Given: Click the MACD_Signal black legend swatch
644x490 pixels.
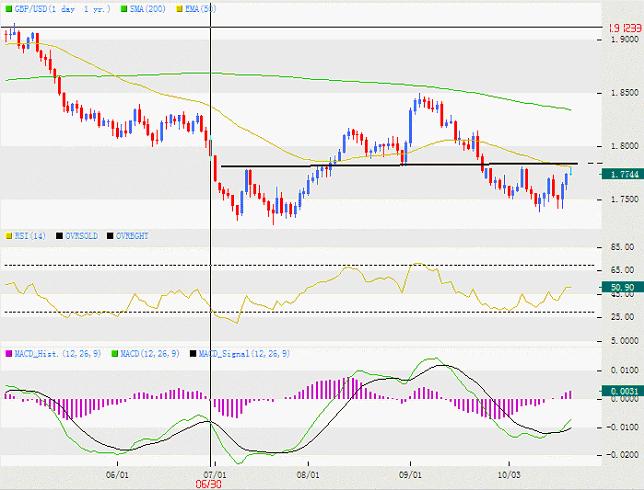Looking at the screenshot, I should [x=193, y=354].
